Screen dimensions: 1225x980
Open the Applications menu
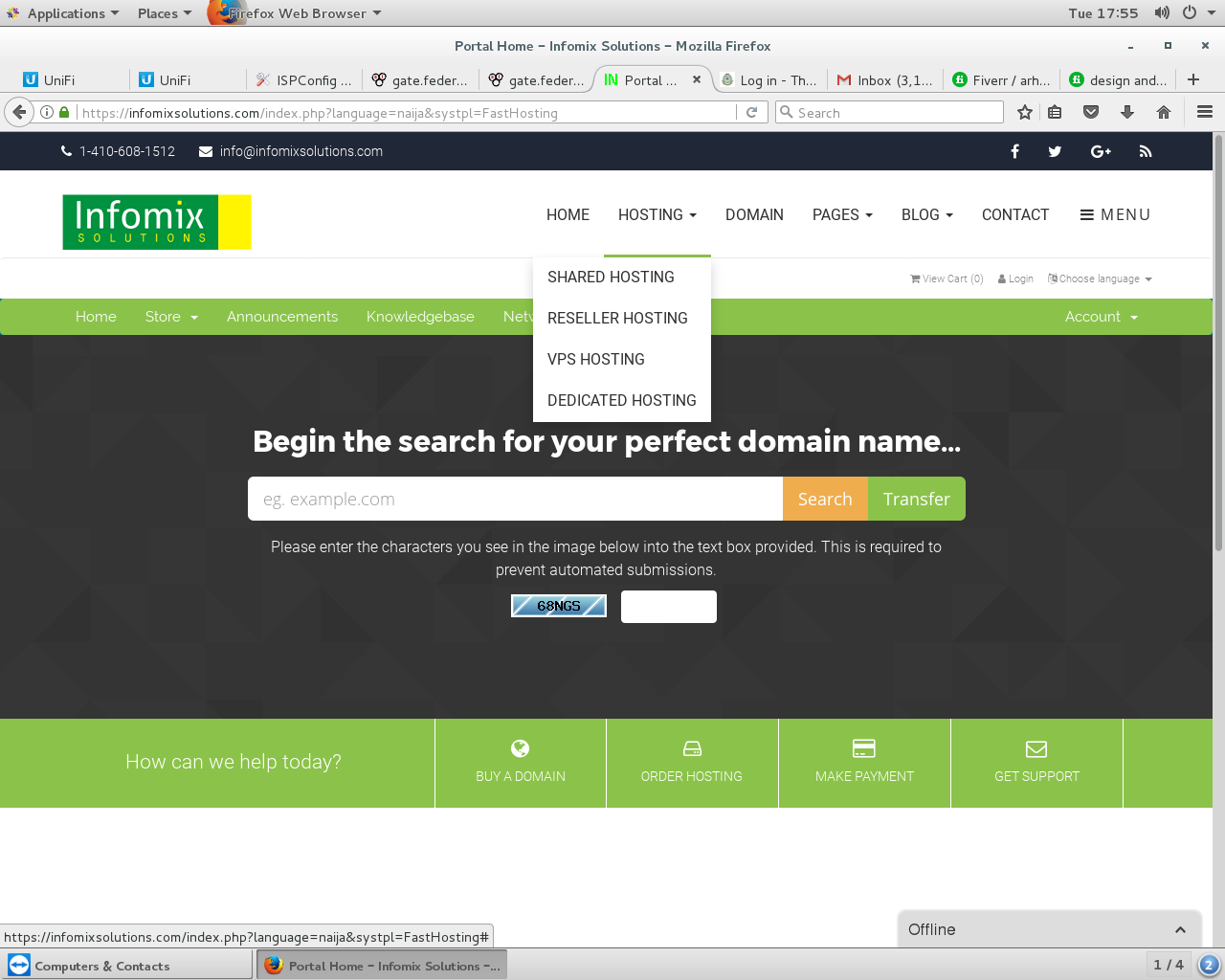[59, 12]
